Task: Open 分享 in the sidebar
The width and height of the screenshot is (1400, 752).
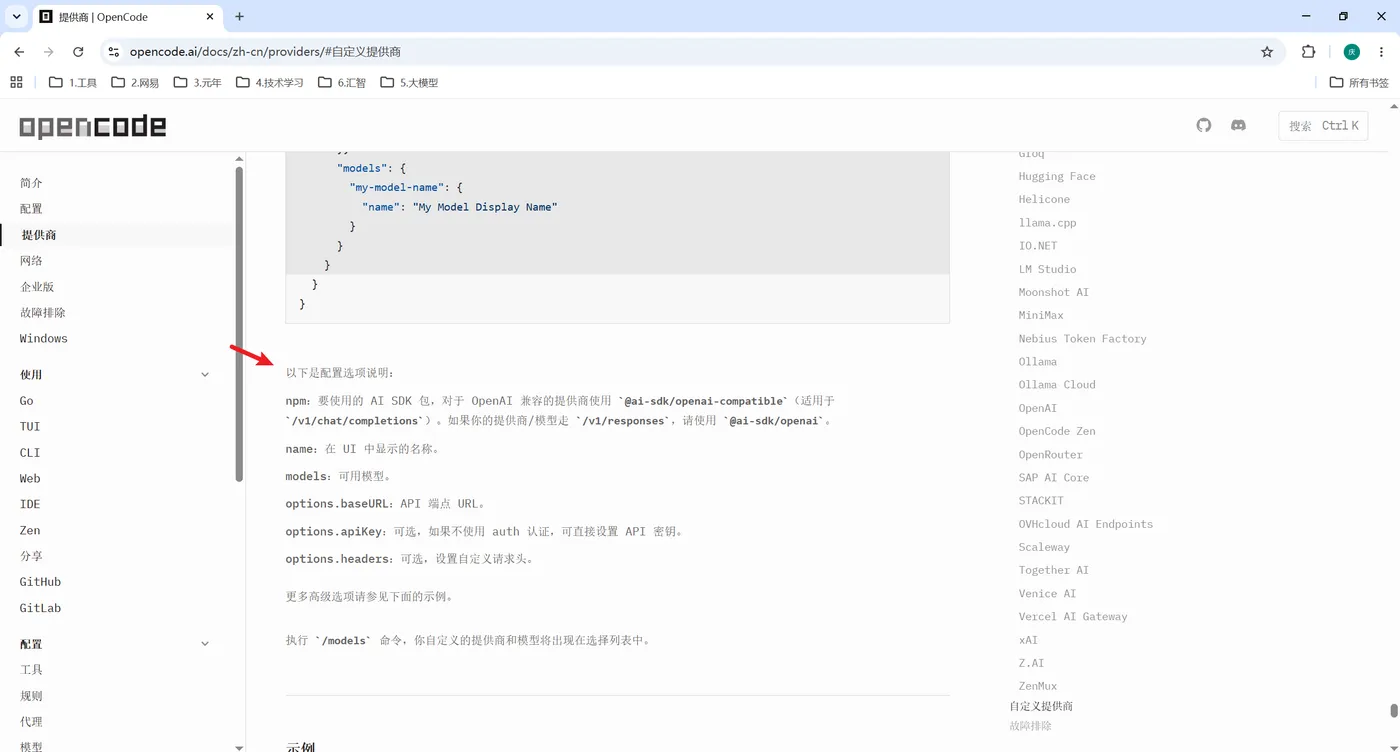Action: pos(31,556)
